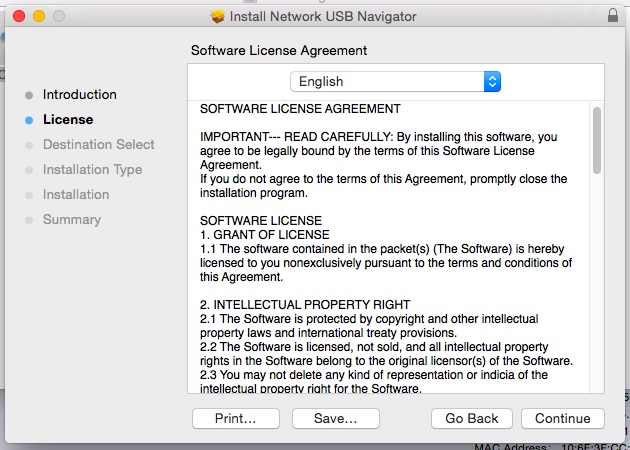Click the '1. GRANT OF LICENSE' line
The height and width of the screenshot is (450, 630).
pyautogui.click(x=265, y=235)
